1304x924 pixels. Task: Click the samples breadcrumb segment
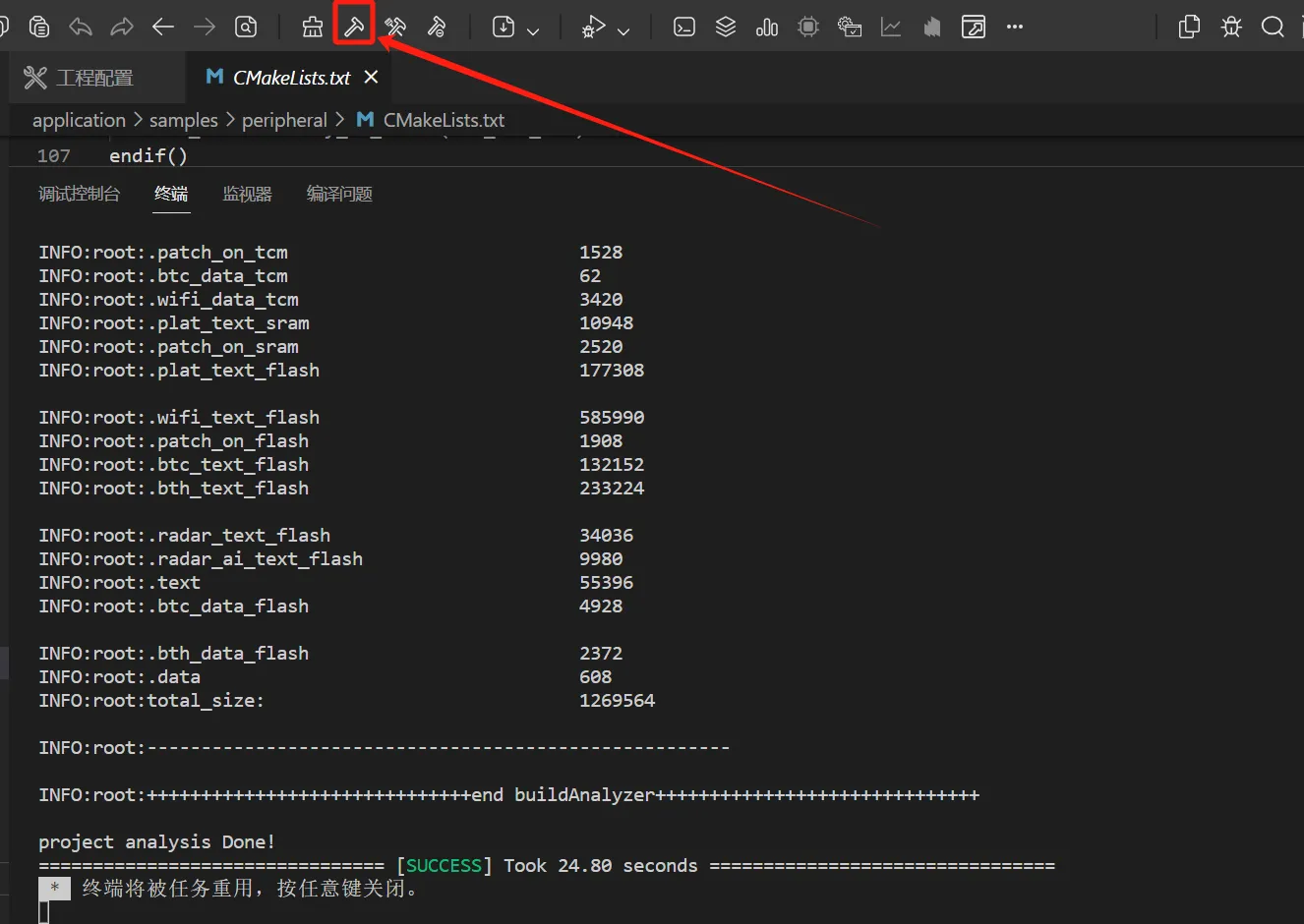click(184, 120)
